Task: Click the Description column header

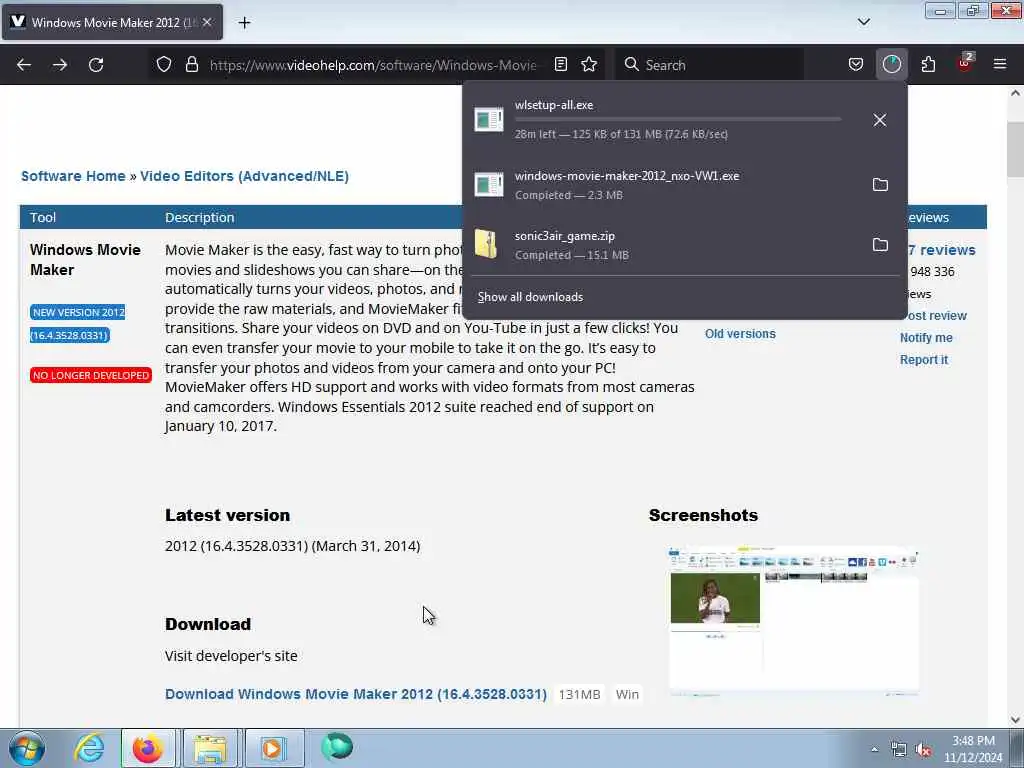Action: [199, 217]
